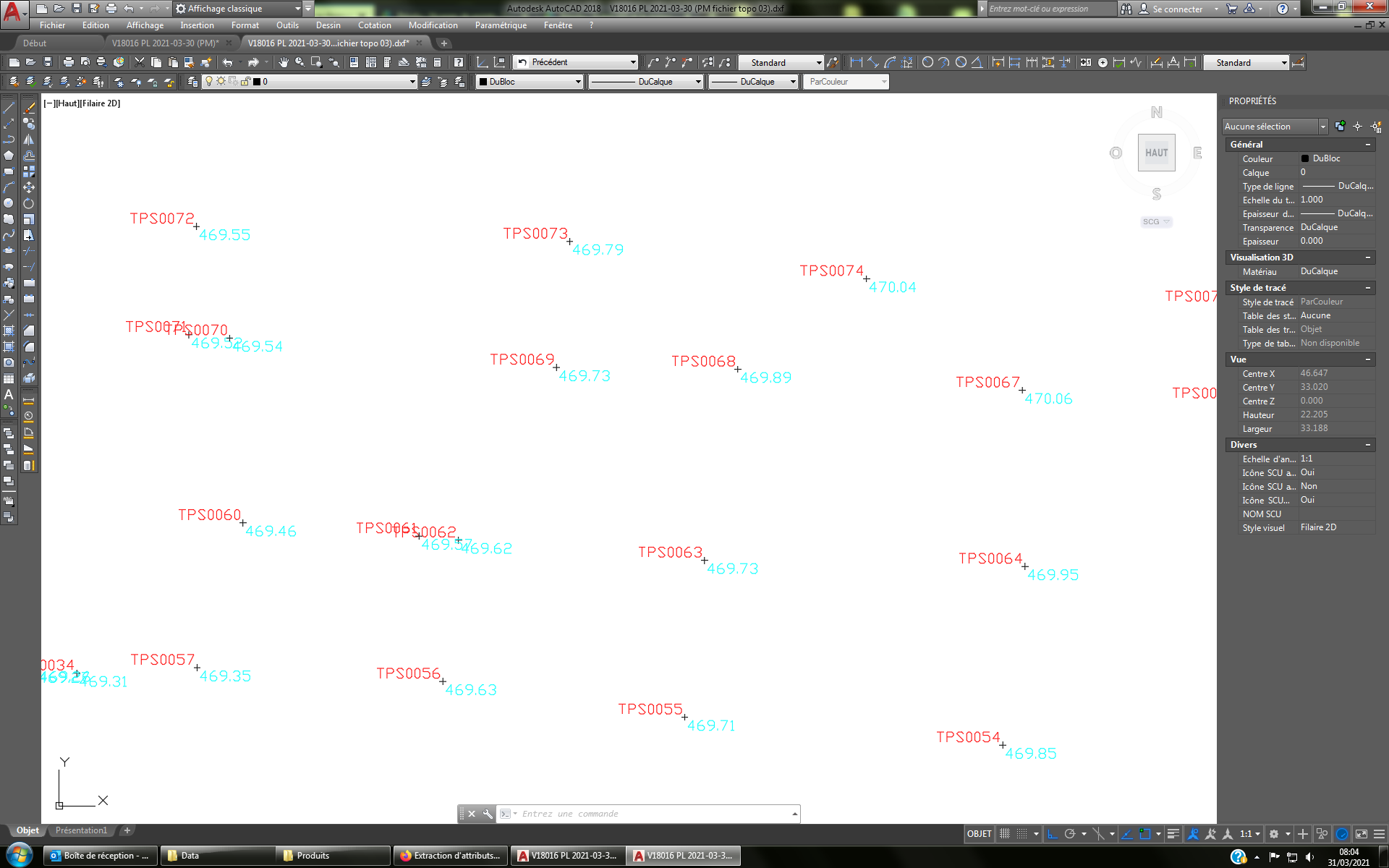Viewport: 1389px width, 868px height.
Task: Select the Mirror modify tool
Action: coord(29,139)
